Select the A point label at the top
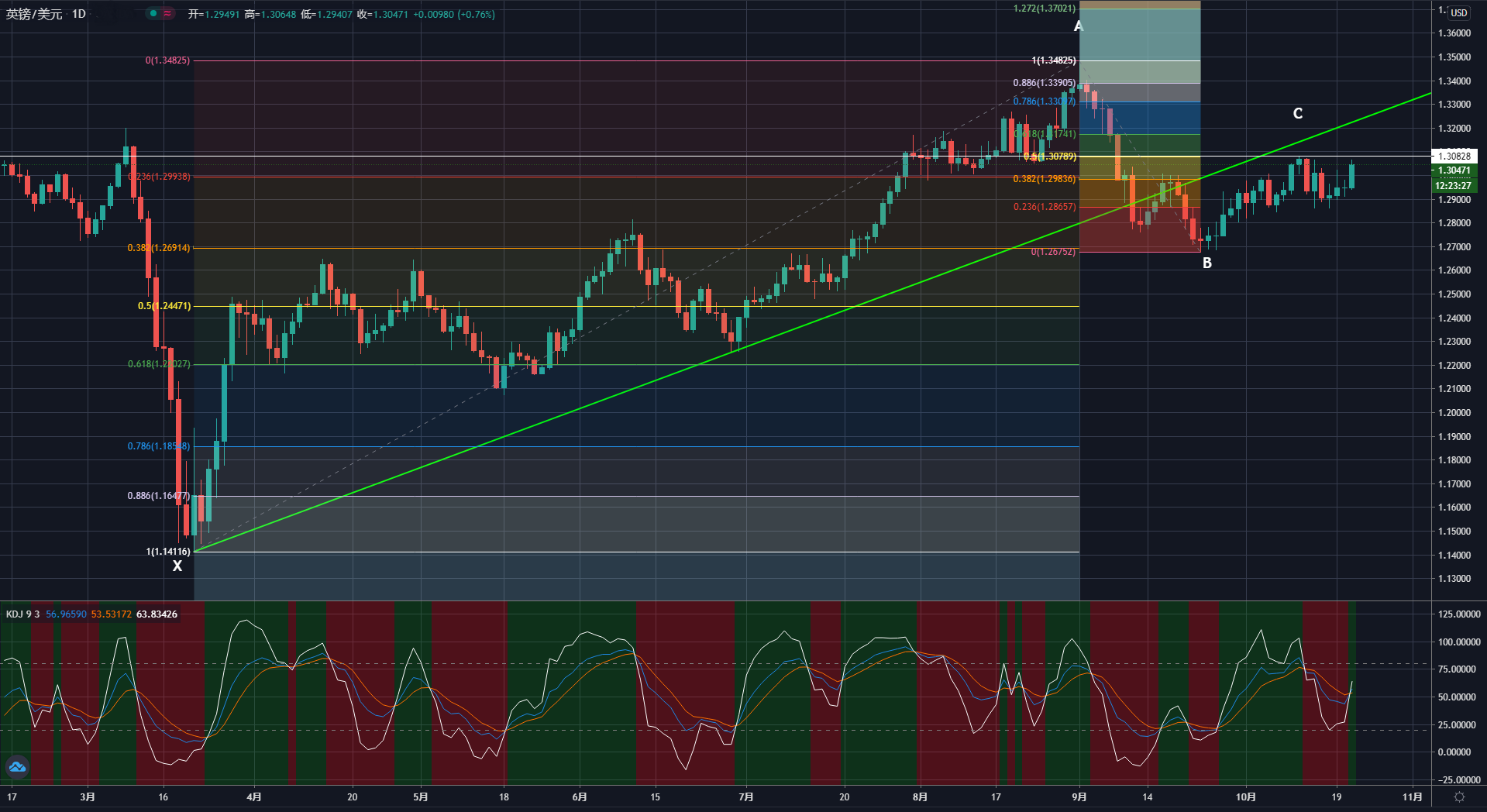This screenshot has height=812, width=1487. (1078, 26)
